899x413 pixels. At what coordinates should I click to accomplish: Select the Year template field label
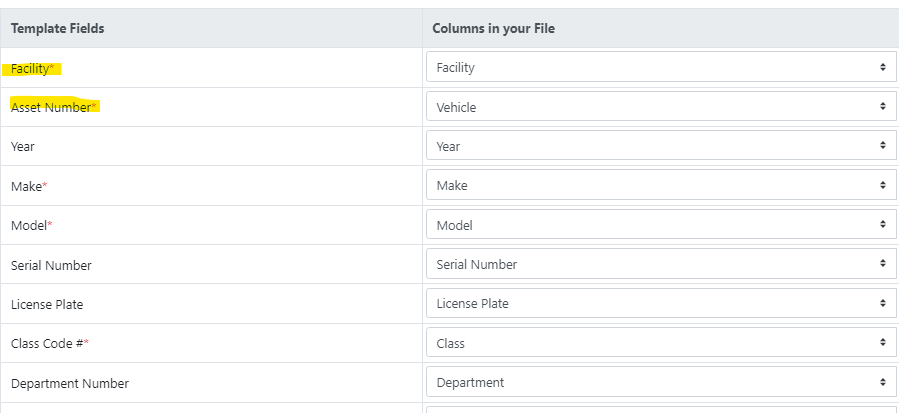23,146
